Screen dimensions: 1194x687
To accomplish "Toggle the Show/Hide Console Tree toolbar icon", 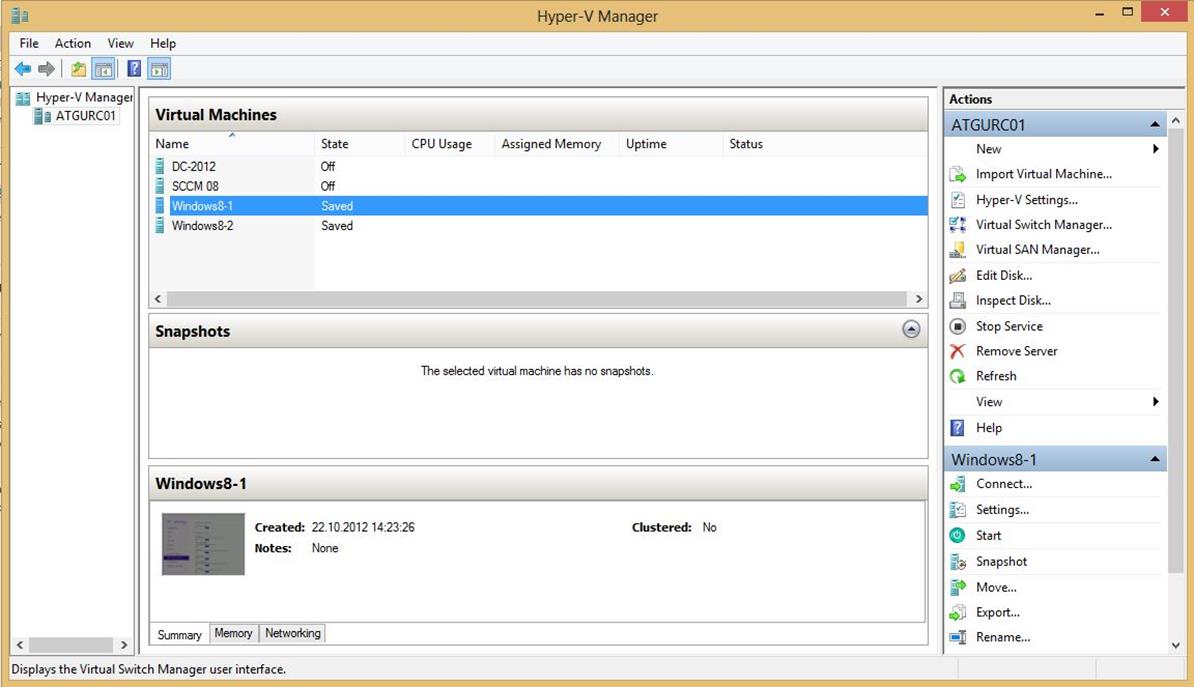I will point(103,69).
